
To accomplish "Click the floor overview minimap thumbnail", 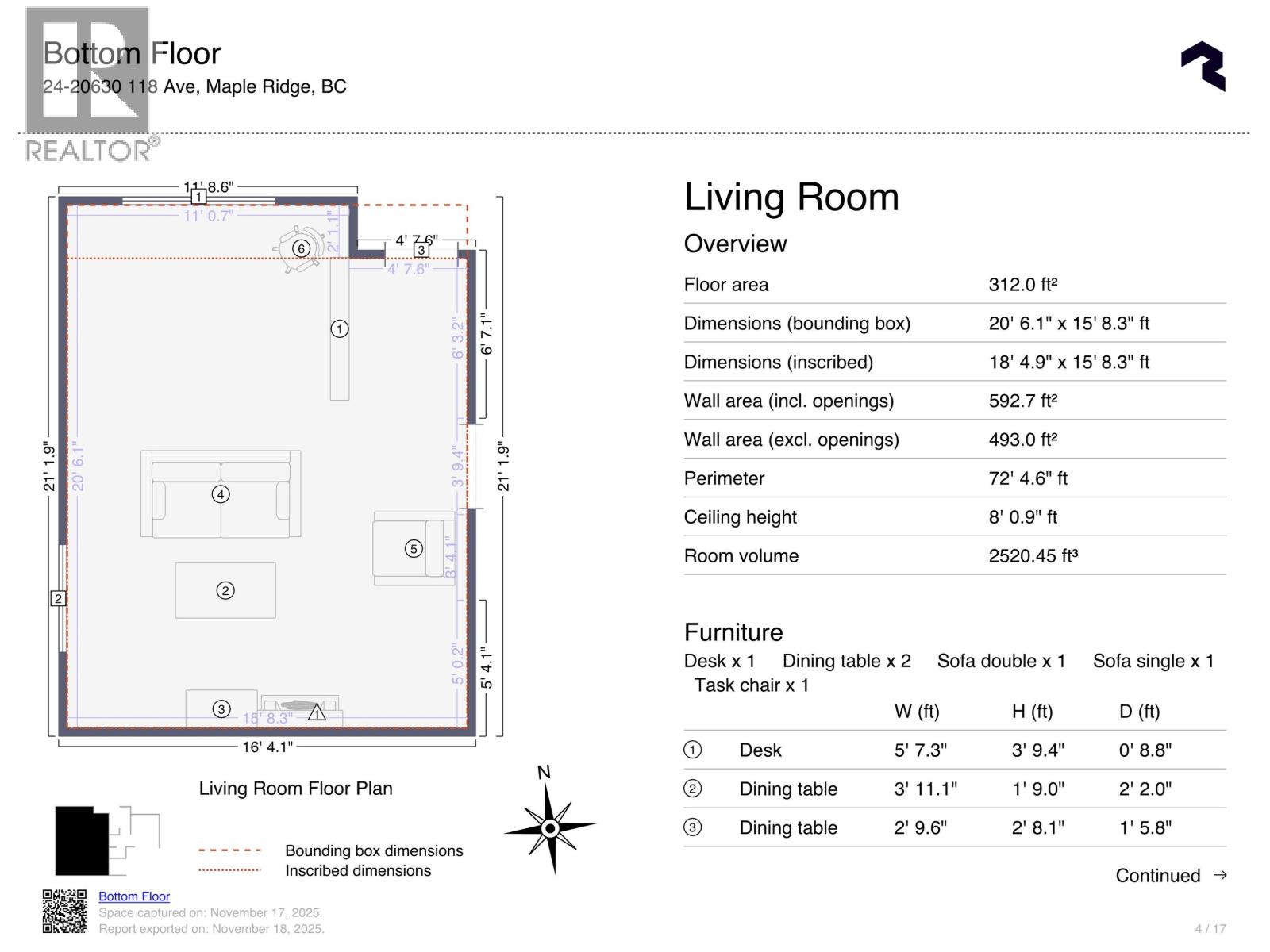I will [x=106, y=840].
